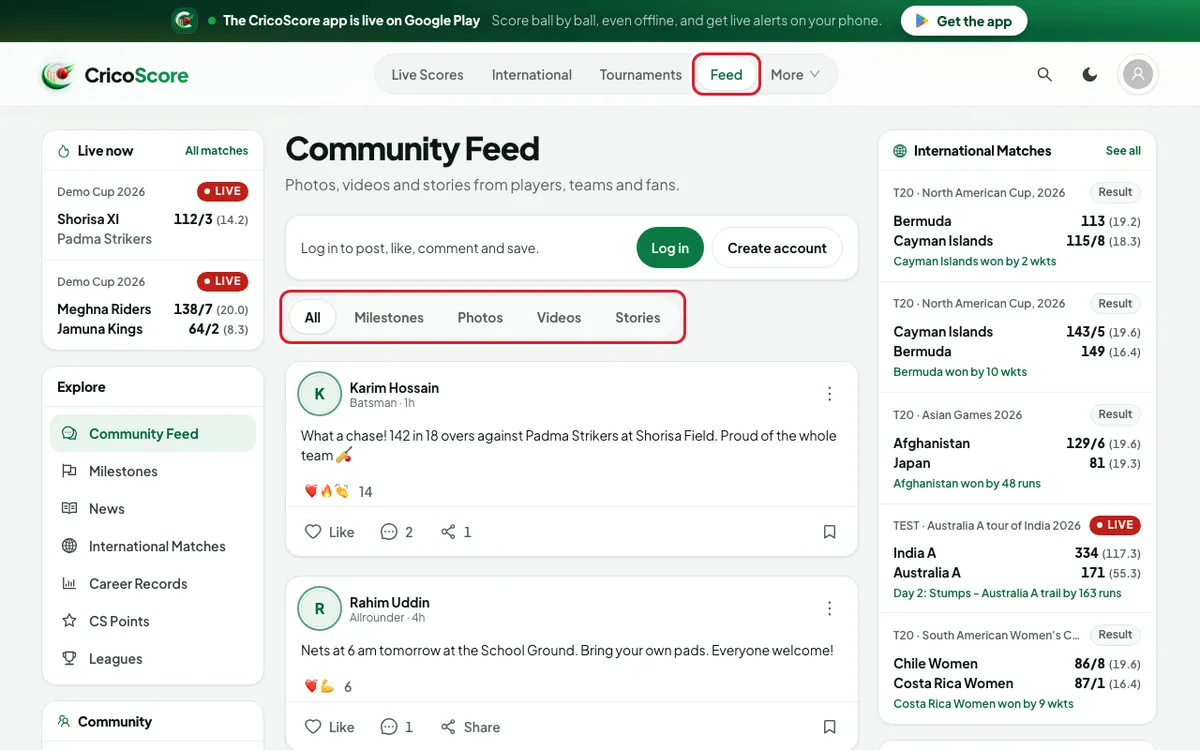Click 'Bermuda won by 10 wkts' text

(x=960, y=372)
